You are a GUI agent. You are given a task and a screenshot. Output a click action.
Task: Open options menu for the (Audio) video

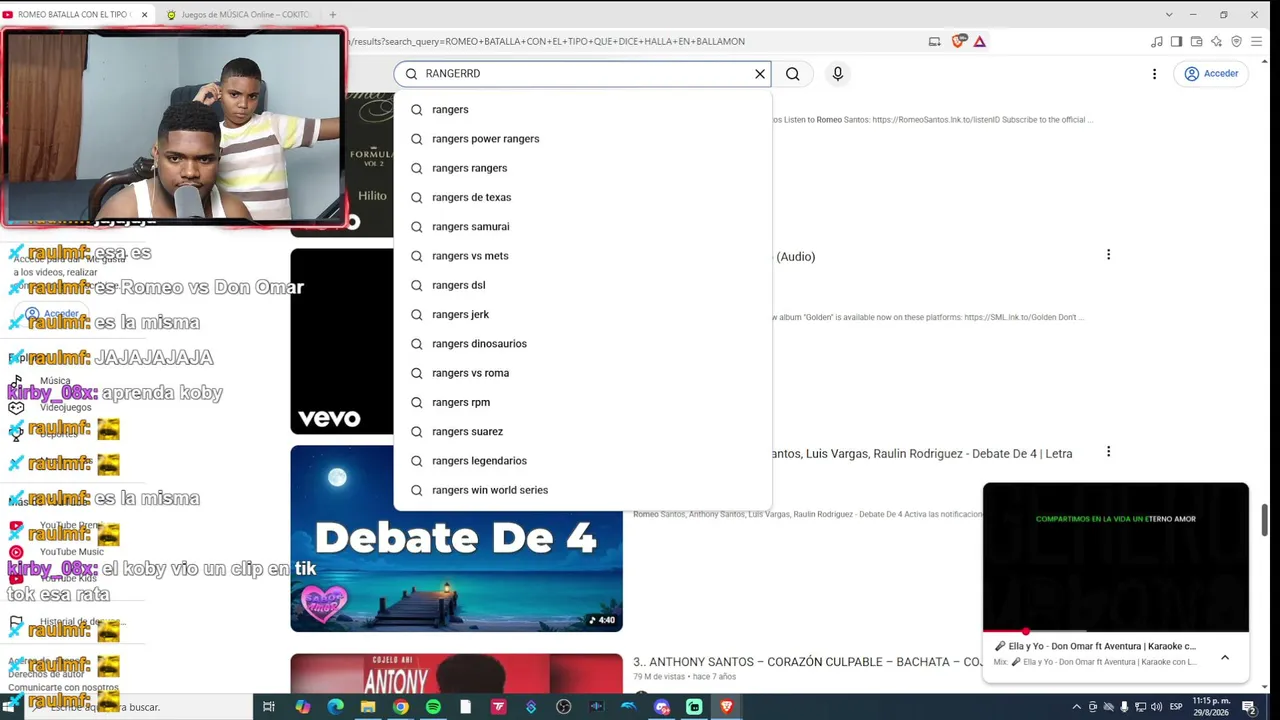pyautogui.click(x=1108, y=255)
